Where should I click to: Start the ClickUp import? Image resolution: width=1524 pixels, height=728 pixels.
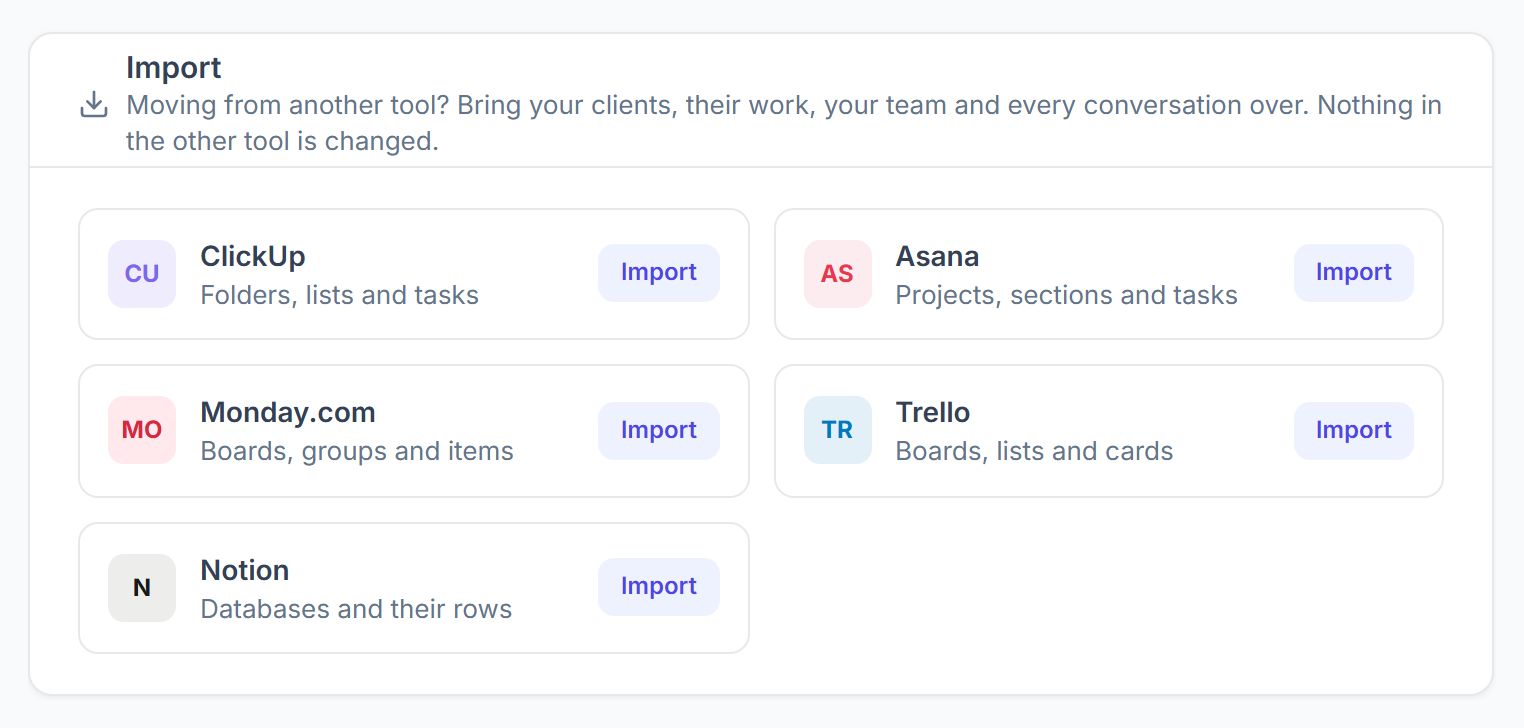point(659,273)
